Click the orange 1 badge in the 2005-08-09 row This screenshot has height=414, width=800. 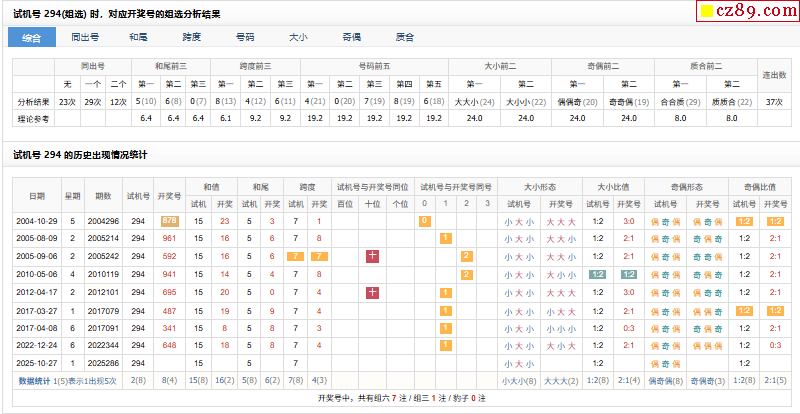pos(445,238)
